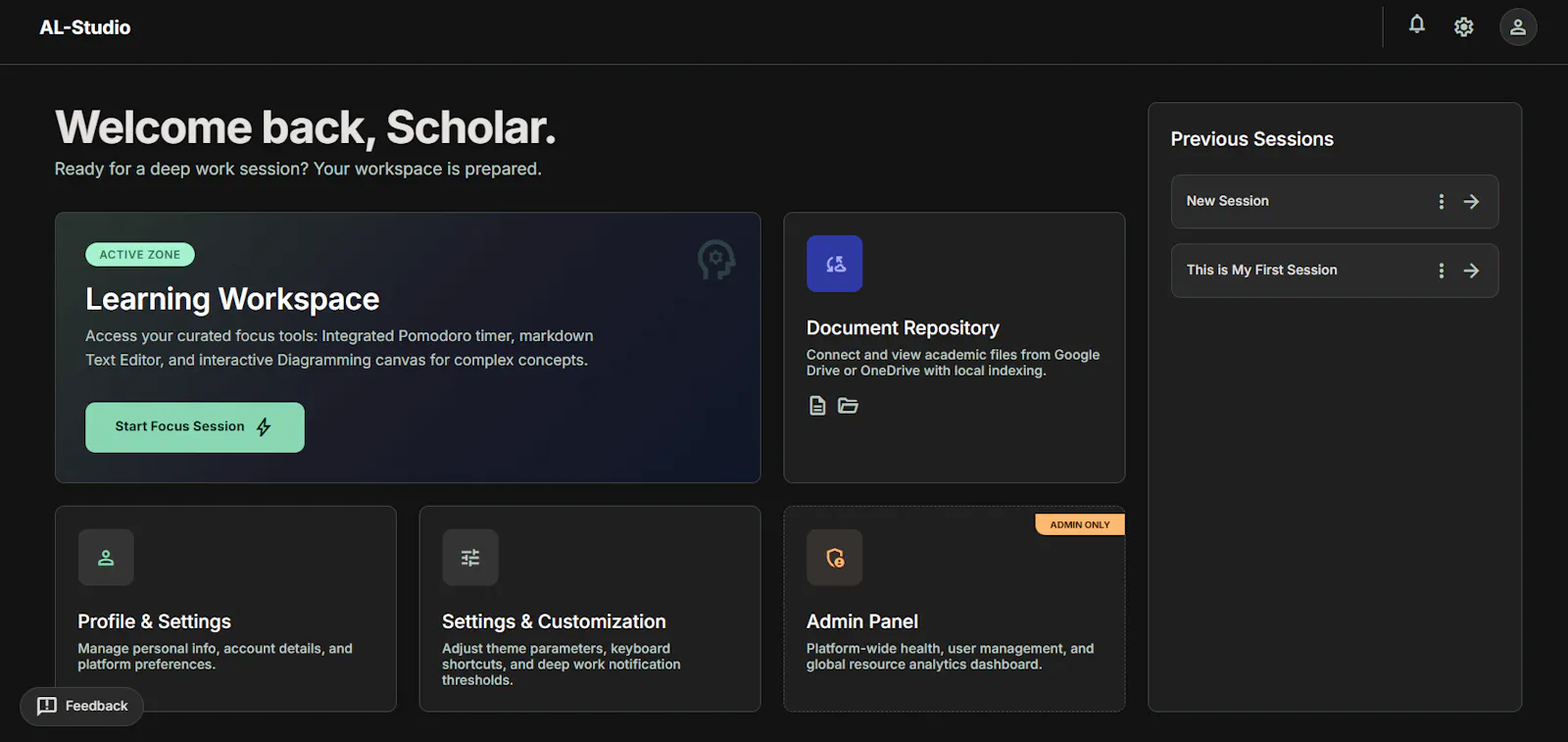The image size is (1568, 742).
Task: Click the Admin Panel shield icon
Action: click(x=835, y=558)
